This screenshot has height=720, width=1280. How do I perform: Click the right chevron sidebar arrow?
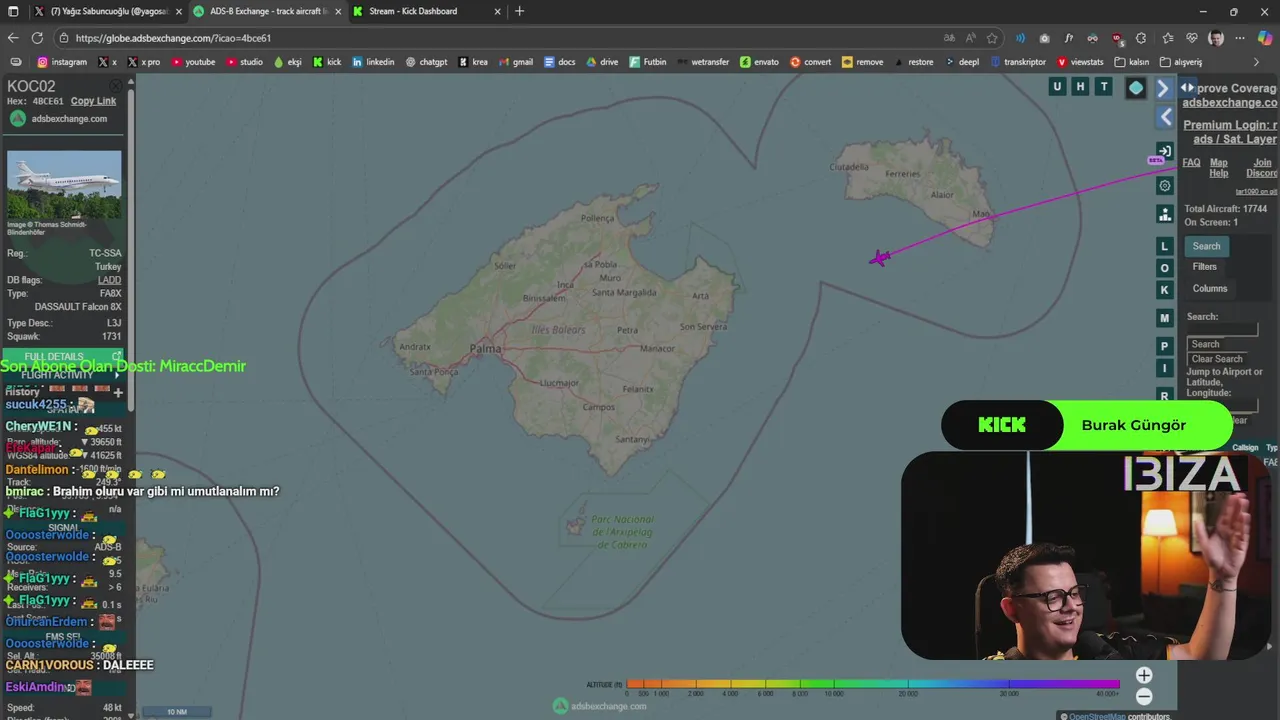[1163, 88]
